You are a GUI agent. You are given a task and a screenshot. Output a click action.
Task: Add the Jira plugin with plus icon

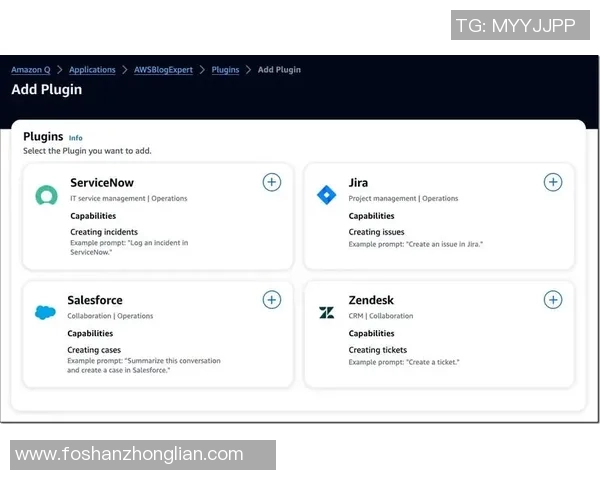[x=553, y=182]
